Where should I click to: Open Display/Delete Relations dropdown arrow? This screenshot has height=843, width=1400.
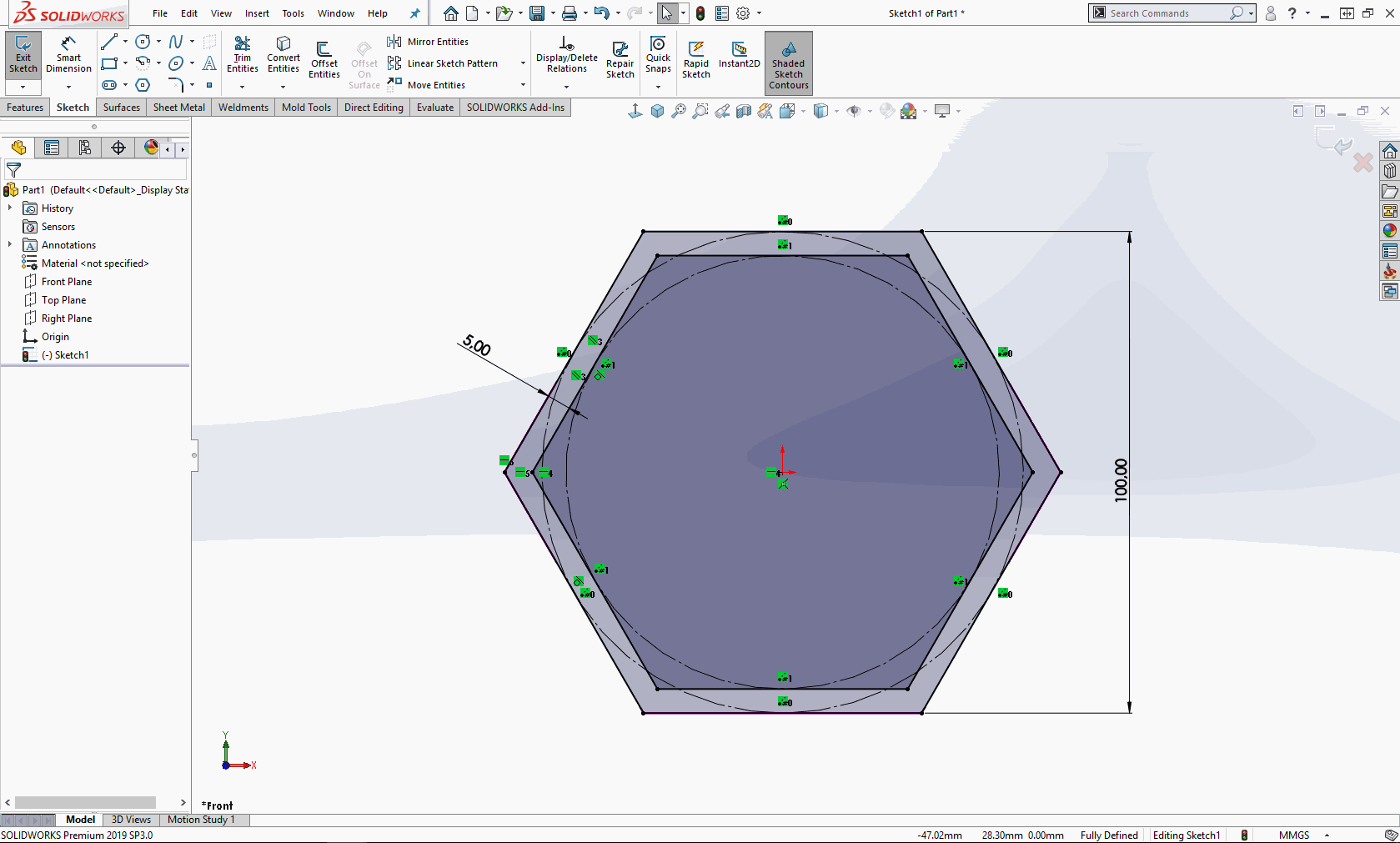[566, 86]
